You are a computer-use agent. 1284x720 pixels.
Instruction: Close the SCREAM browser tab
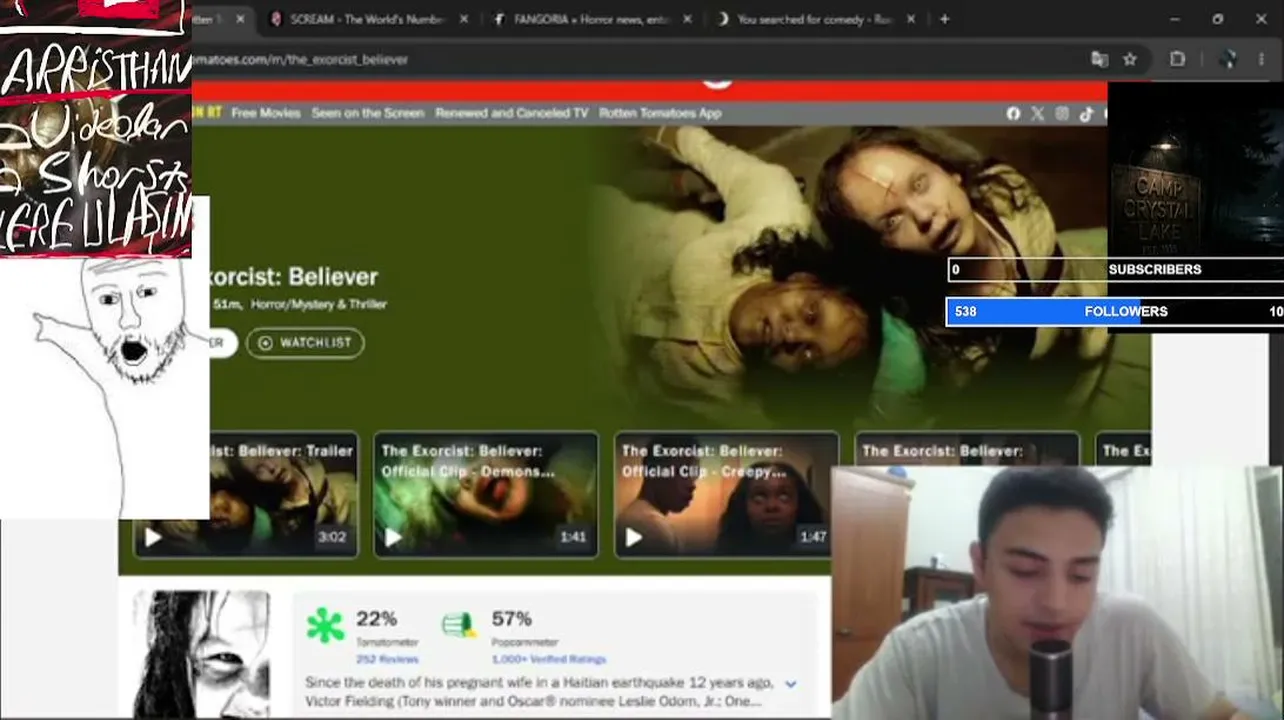click(x=463, y=19)
